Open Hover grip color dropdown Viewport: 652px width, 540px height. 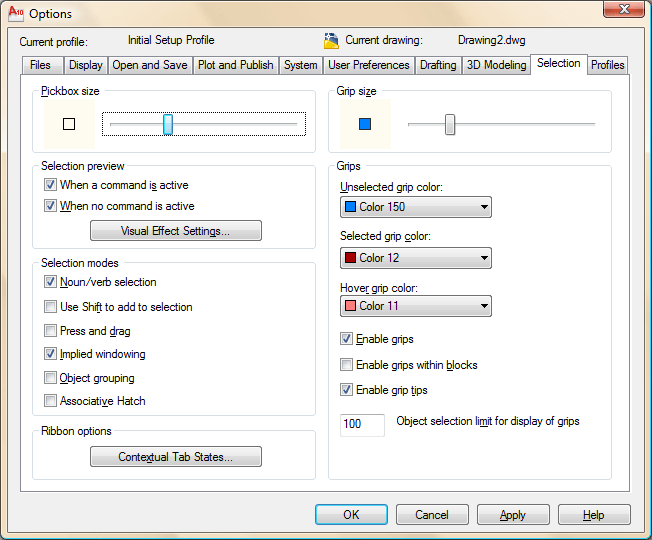pyautogui.click(x=415, y=306)
